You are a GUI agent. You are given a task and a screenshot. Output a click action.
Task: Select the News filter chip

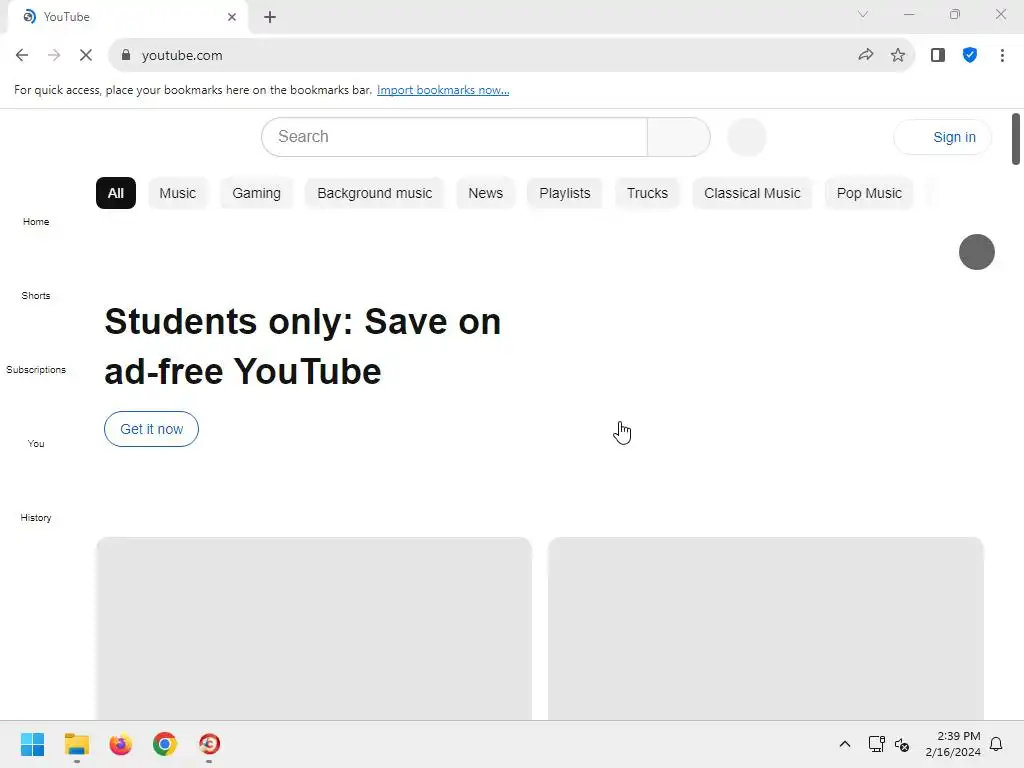[485, 193]
